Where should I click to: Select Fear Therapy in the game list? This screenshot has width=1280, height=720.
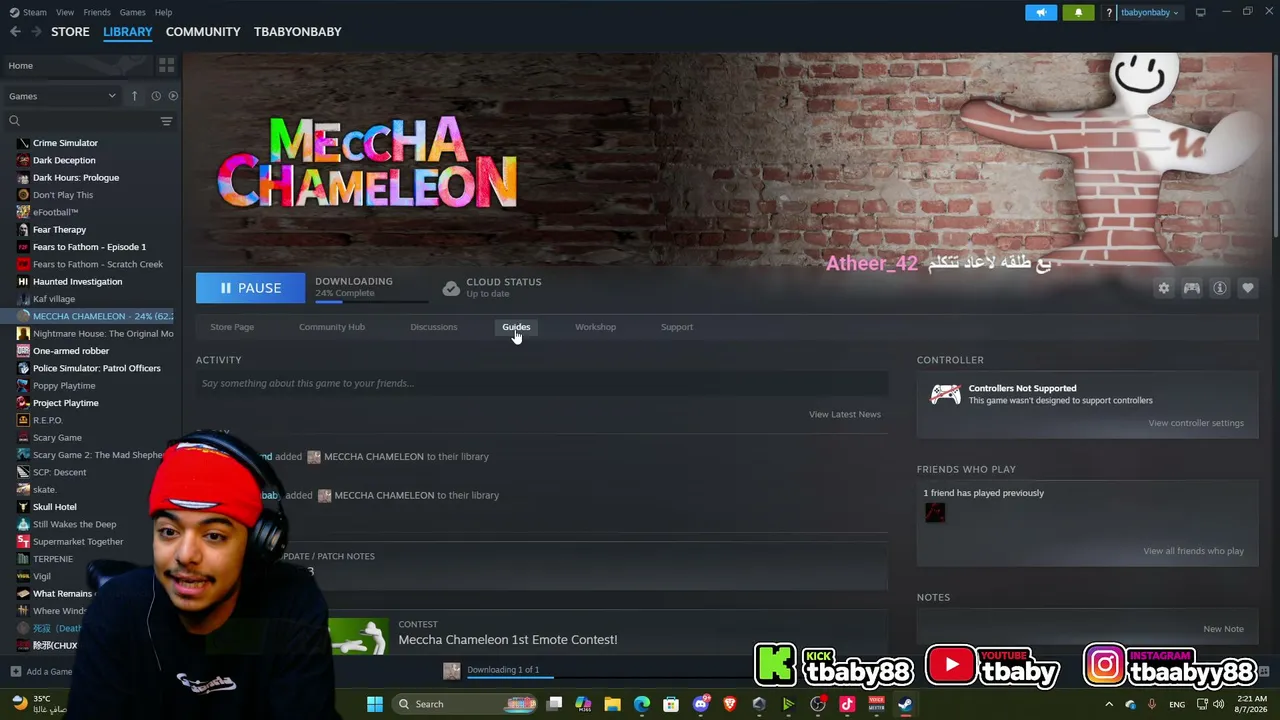tap(59, 230)
